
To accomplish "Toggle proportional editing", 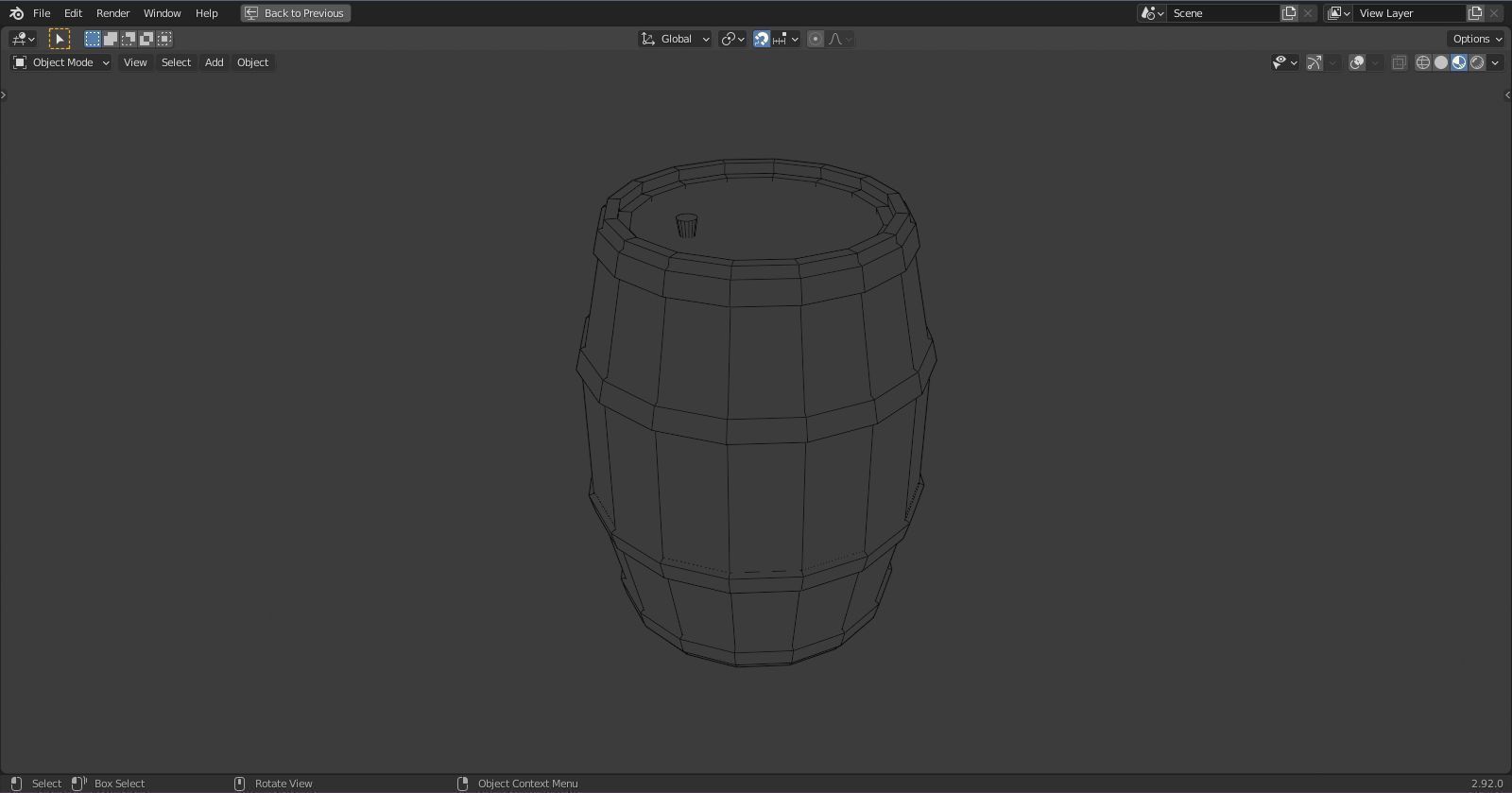I will click(x=816, y=39).
